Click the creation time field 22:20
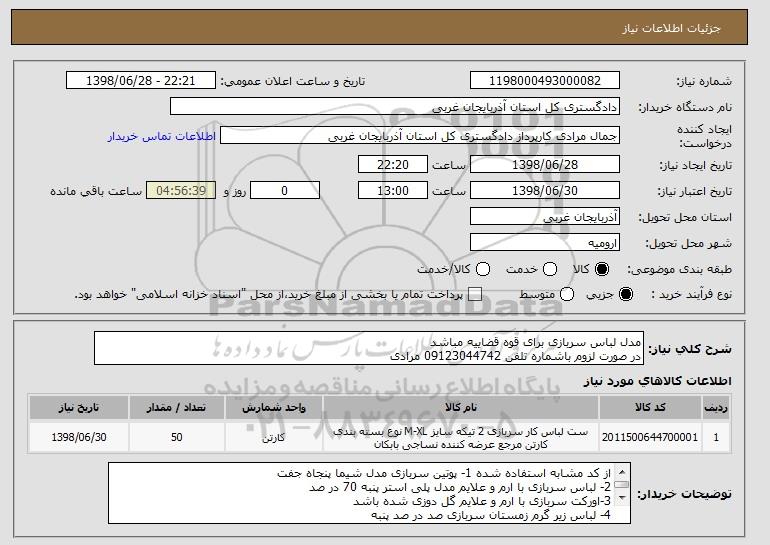The width and height of the screenshot is (770, 545). click(393, 164)
